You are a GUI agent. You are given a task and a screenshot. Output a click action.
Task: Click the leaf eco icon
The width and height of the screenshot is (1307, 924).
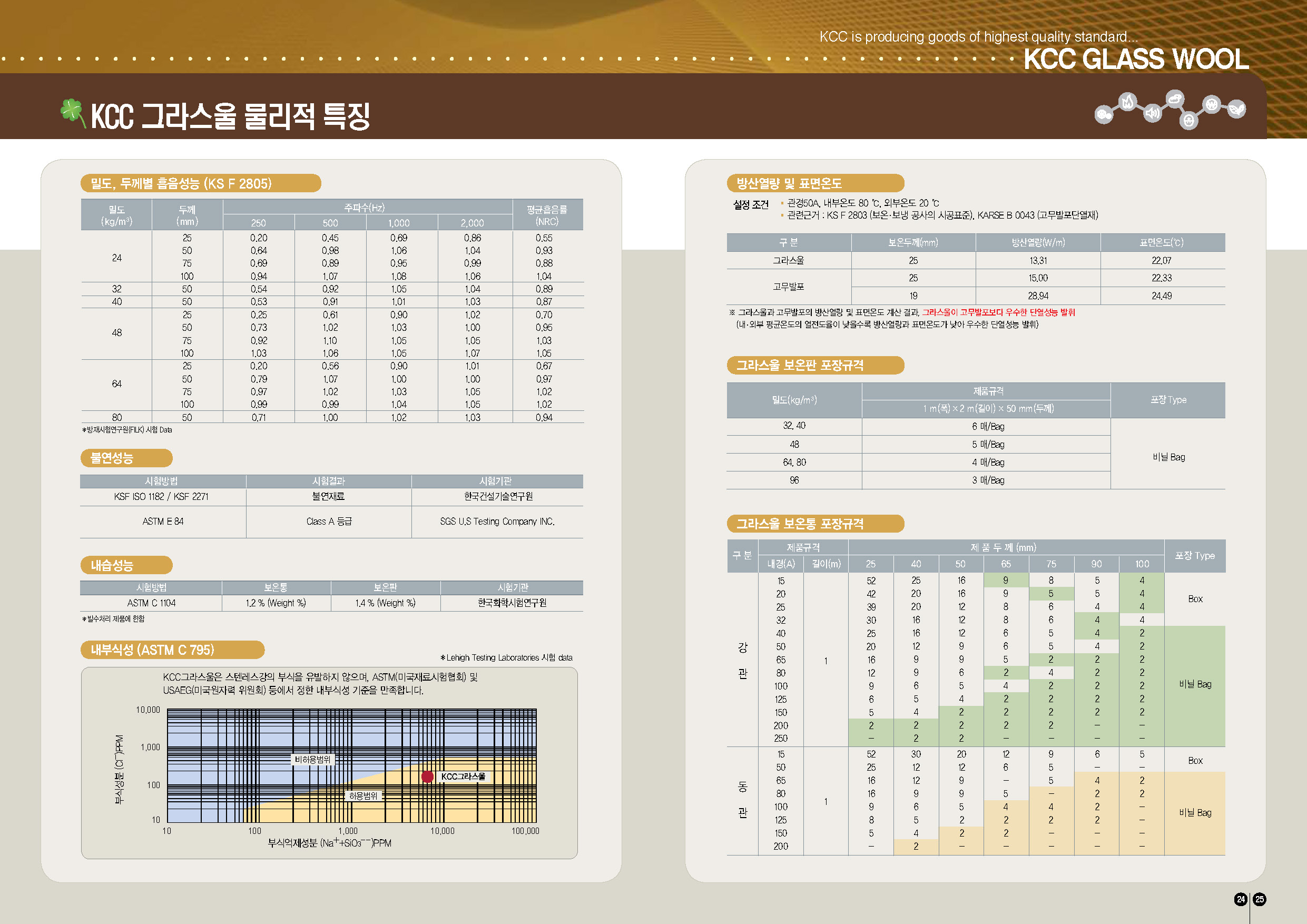pyautogui.click(x=1236, y=108)
